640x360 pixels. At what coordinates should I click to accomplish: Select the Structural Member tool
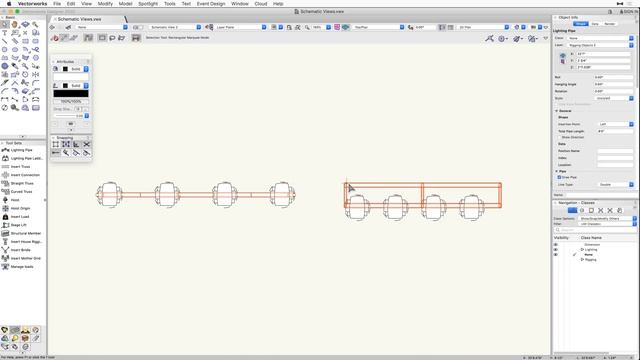click(x=22, y=233)
